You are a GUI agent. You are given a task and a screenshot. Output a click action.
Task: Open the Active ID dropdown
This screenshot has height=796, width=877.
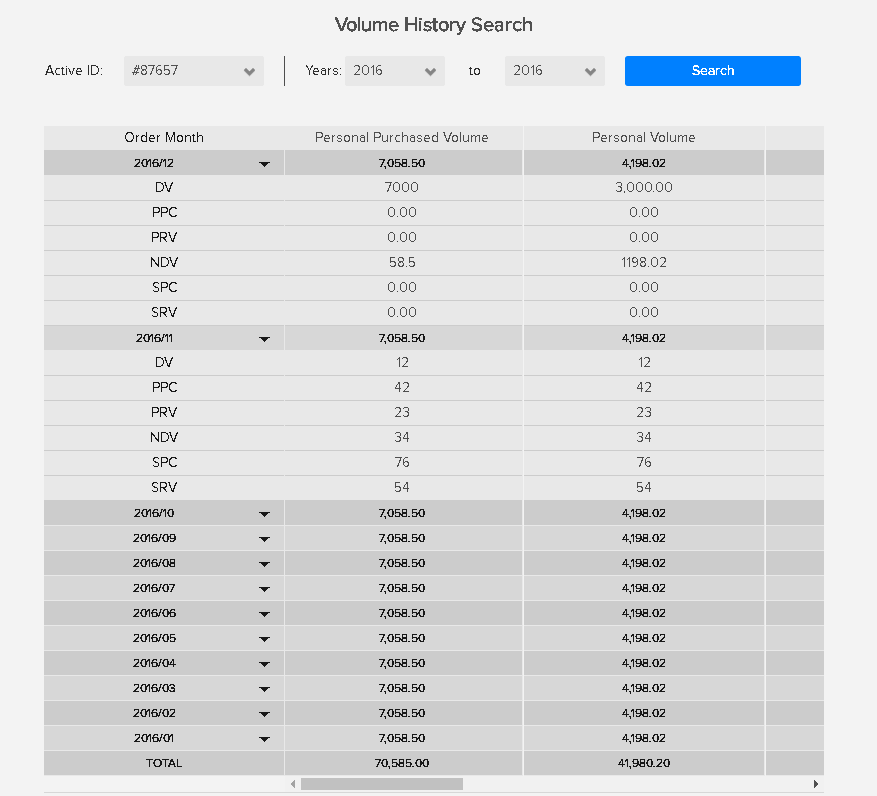tap(194, 71)
